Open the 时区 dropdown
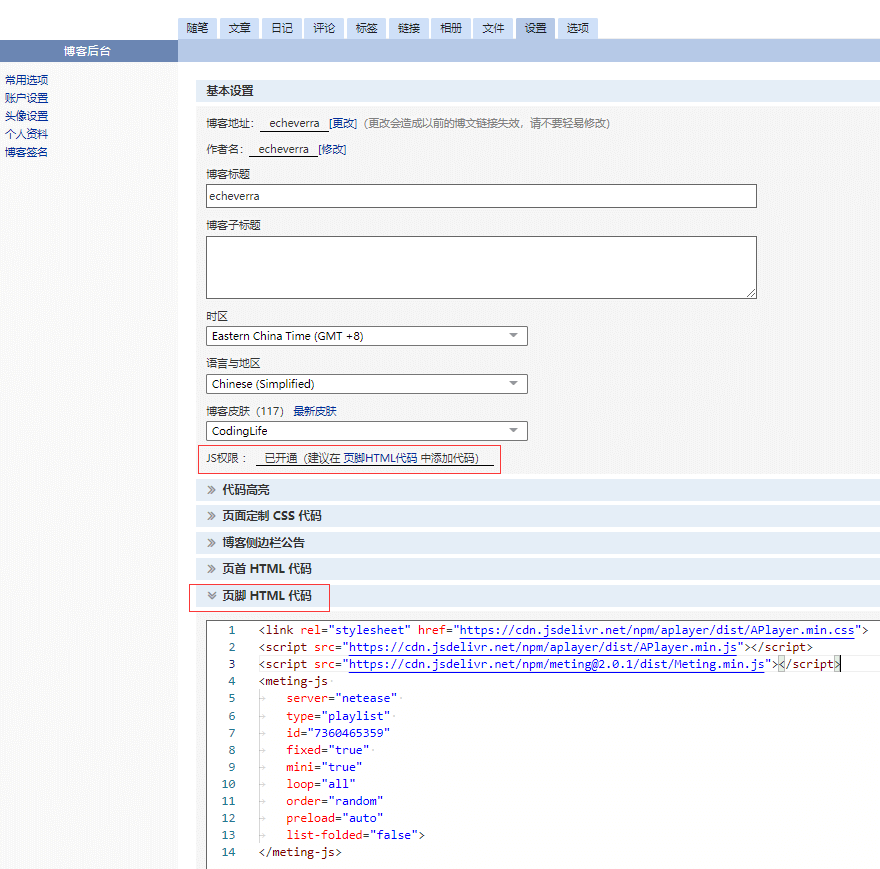 366,336
